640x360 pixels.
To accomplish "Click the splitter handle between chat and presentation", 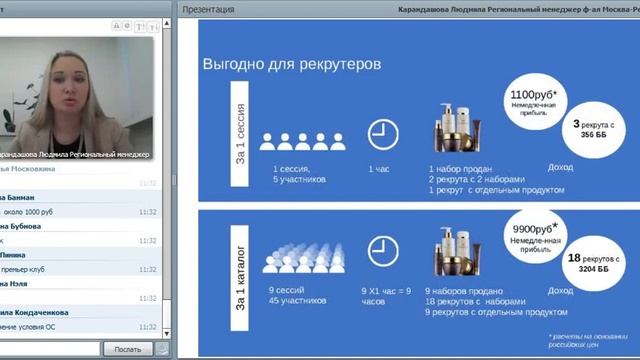I will click(x=174, y=180).
